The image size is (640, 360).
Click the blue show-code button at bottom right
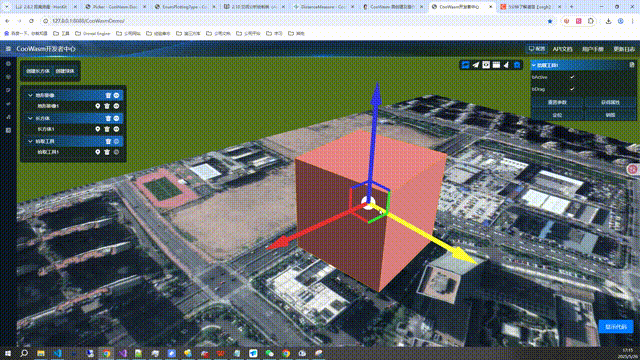[616, 327]
